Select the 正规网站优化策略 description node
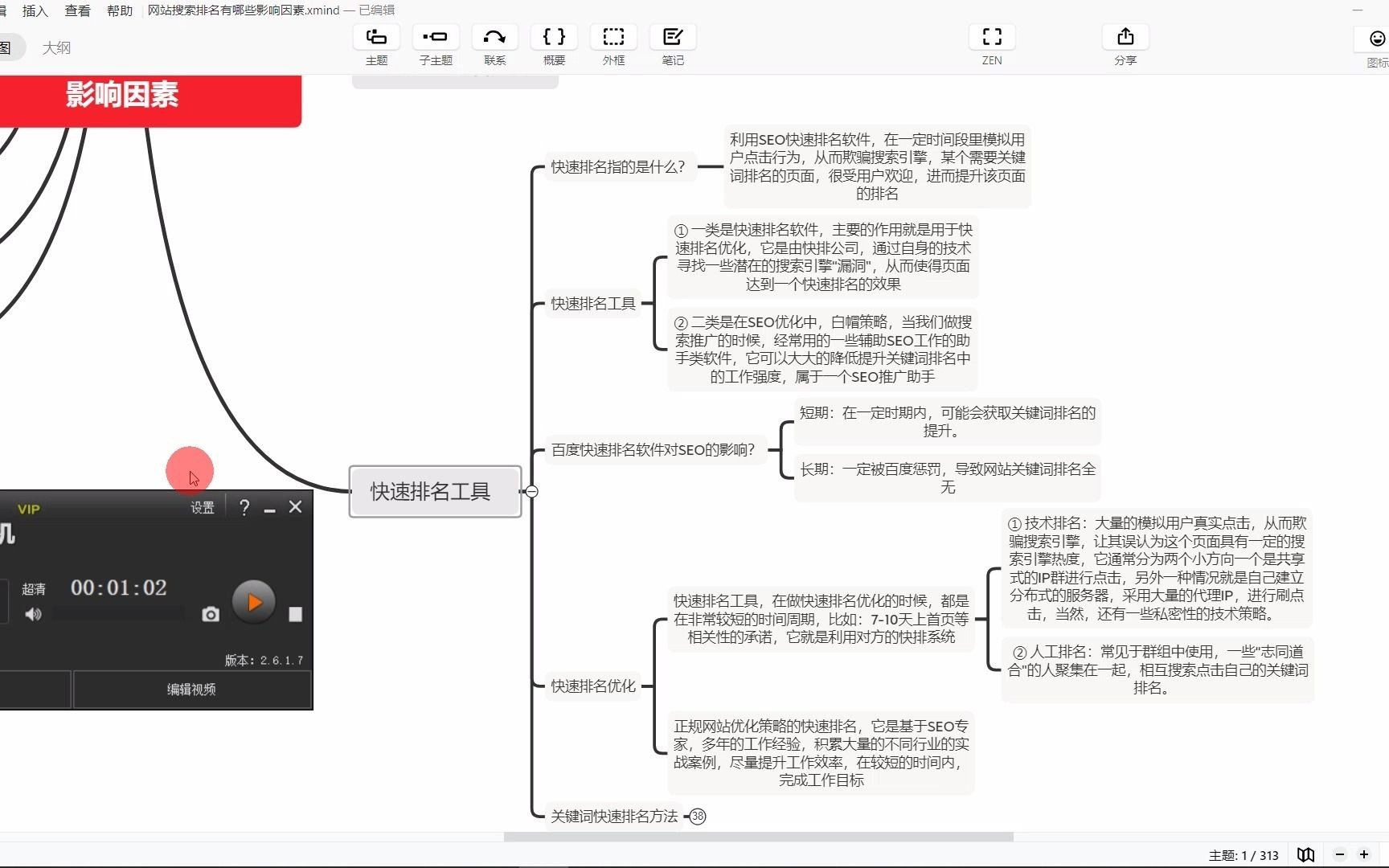This screenshot has height=868, width=1389. pos(821,753)
